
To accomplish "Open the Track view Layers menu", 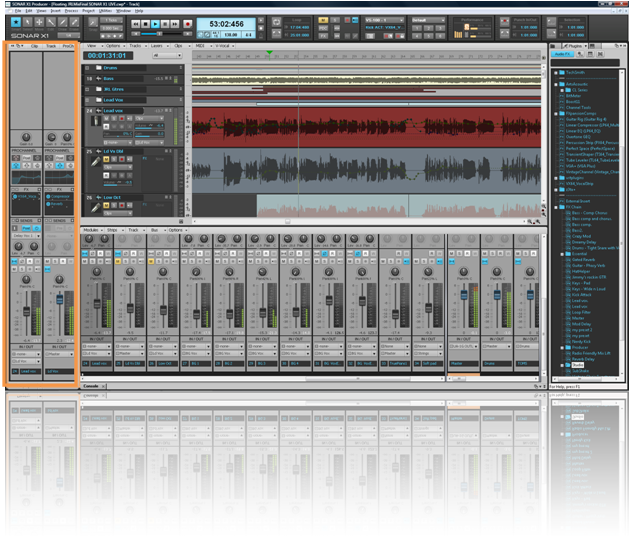I will [159, 46].
